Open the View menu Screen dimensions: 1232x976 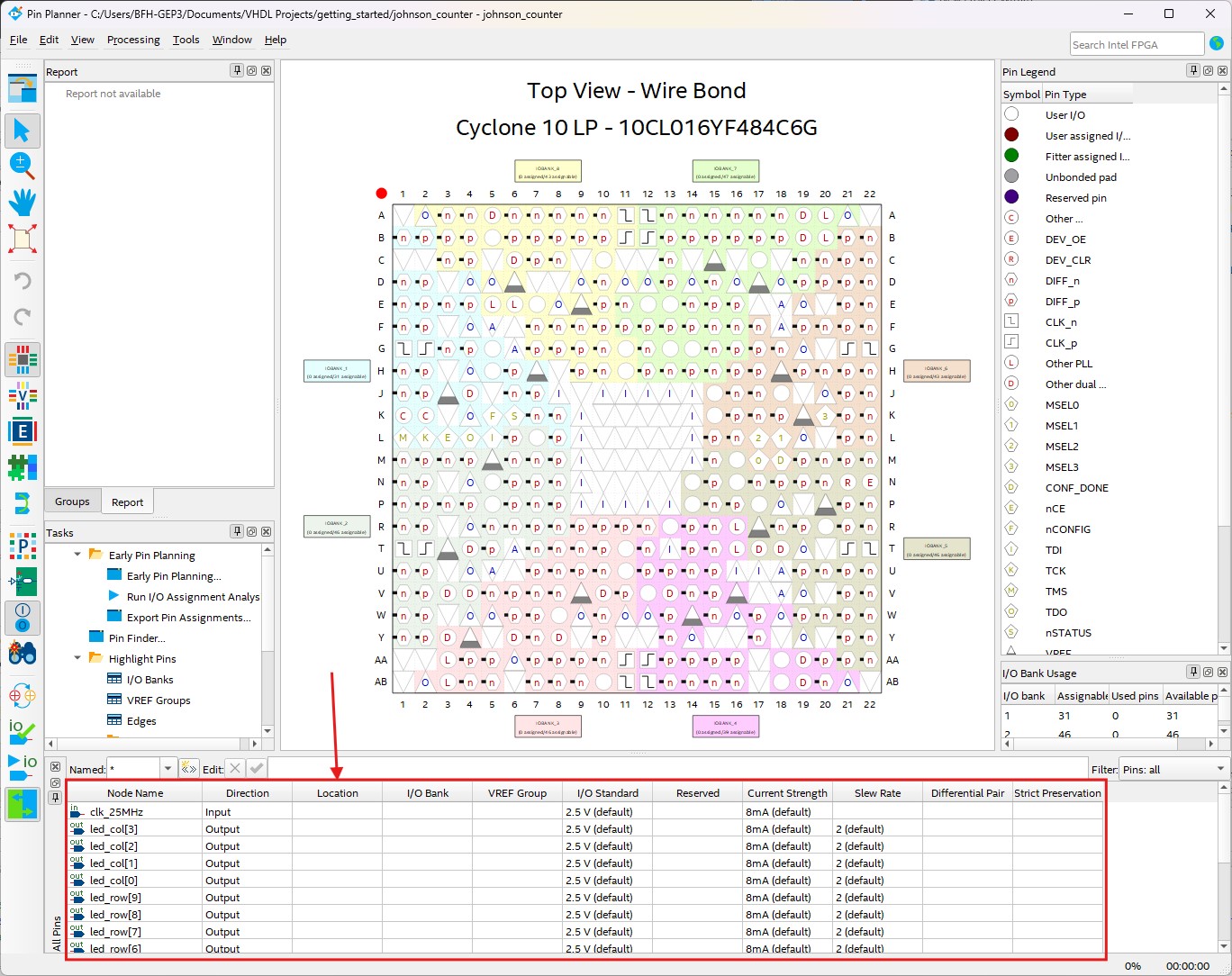click(83, 40)
